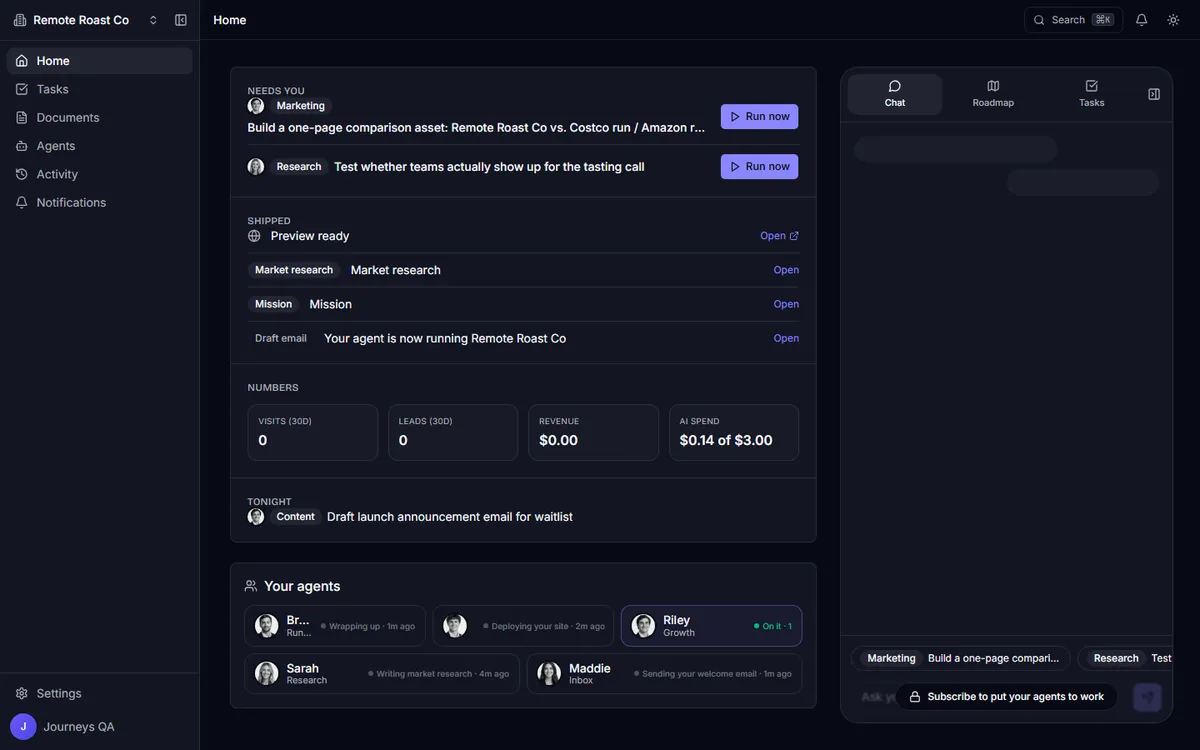Click Sarah's avatar picture
Screen dimensions: 1200x750
(x=266, y=674)
